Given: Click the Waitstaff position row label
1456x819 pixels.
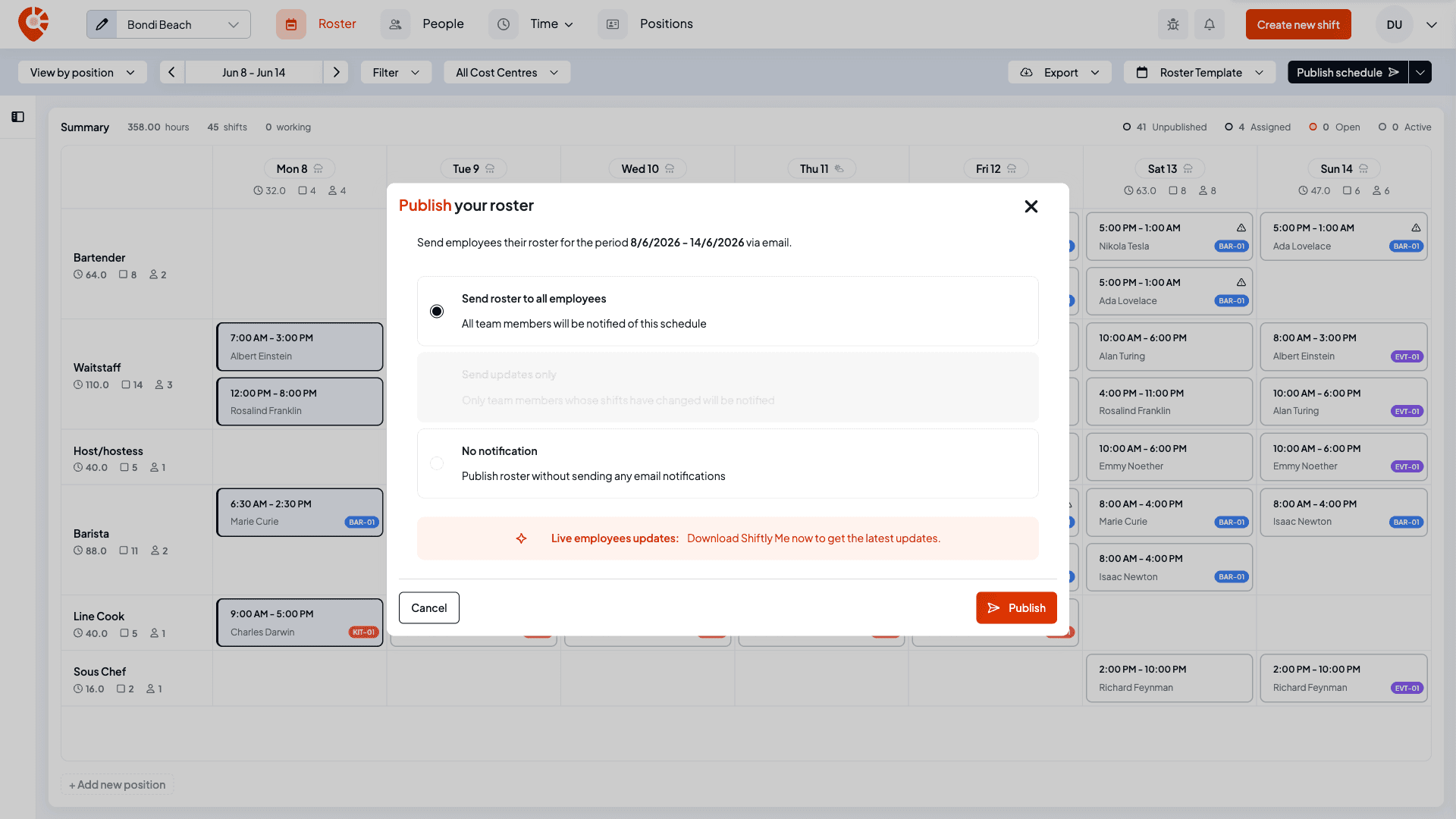Looking at the screenshot, I should click(97, 368).
